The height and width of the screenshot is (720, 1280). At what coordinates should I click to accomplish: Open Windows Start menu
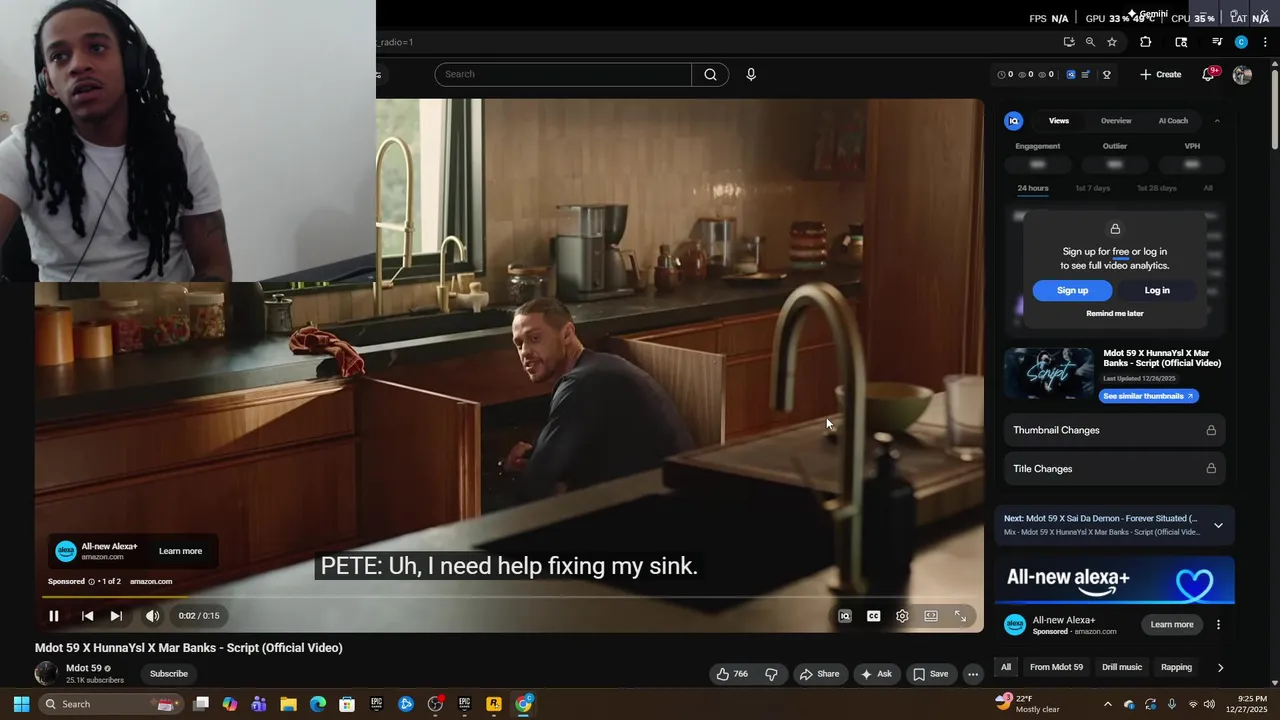click(21, 704)
